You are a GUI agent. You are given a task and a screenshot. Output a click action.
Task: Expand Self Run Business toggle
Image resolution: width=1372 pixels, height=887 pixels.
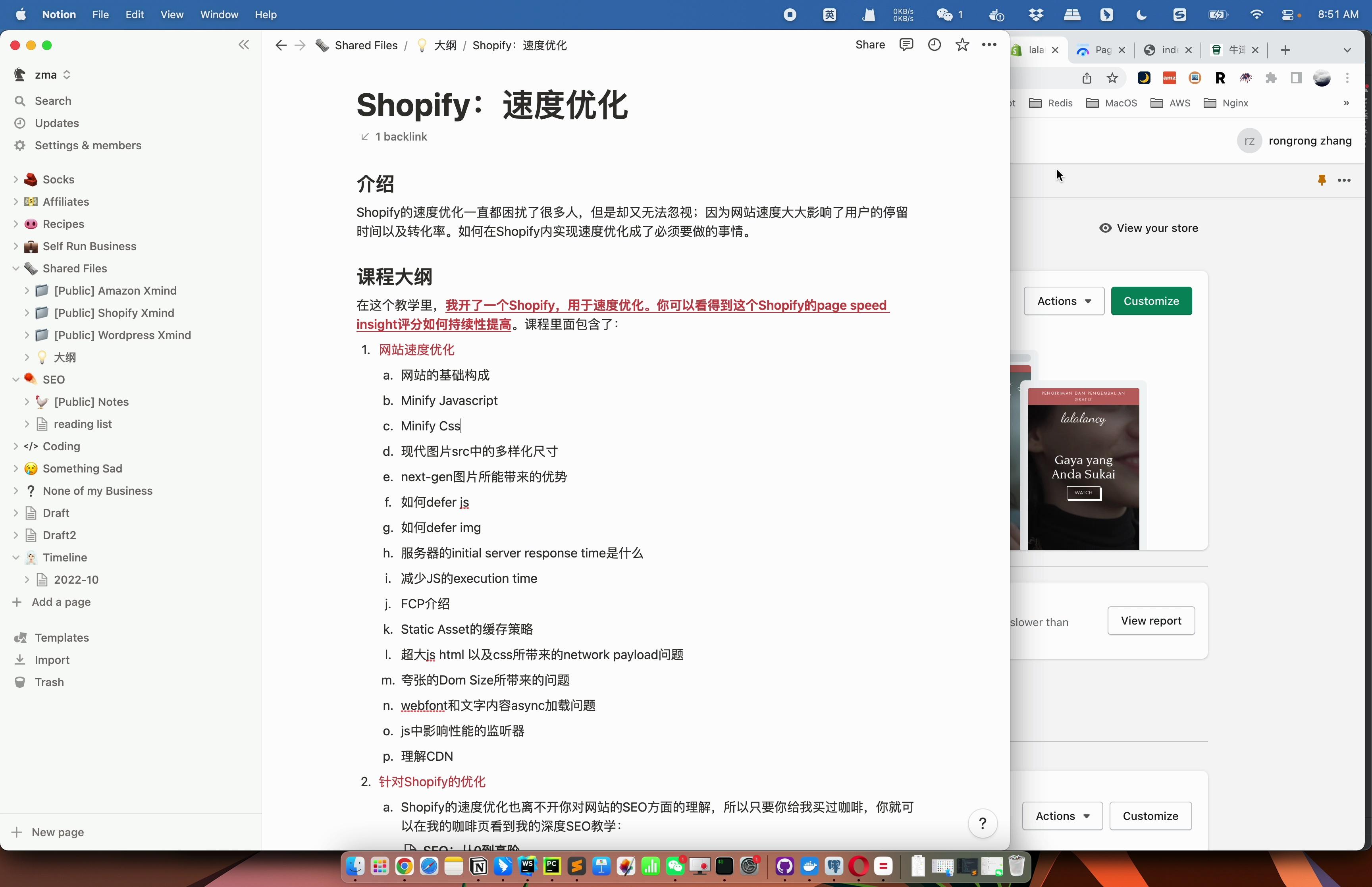click(x=15, y=247)
